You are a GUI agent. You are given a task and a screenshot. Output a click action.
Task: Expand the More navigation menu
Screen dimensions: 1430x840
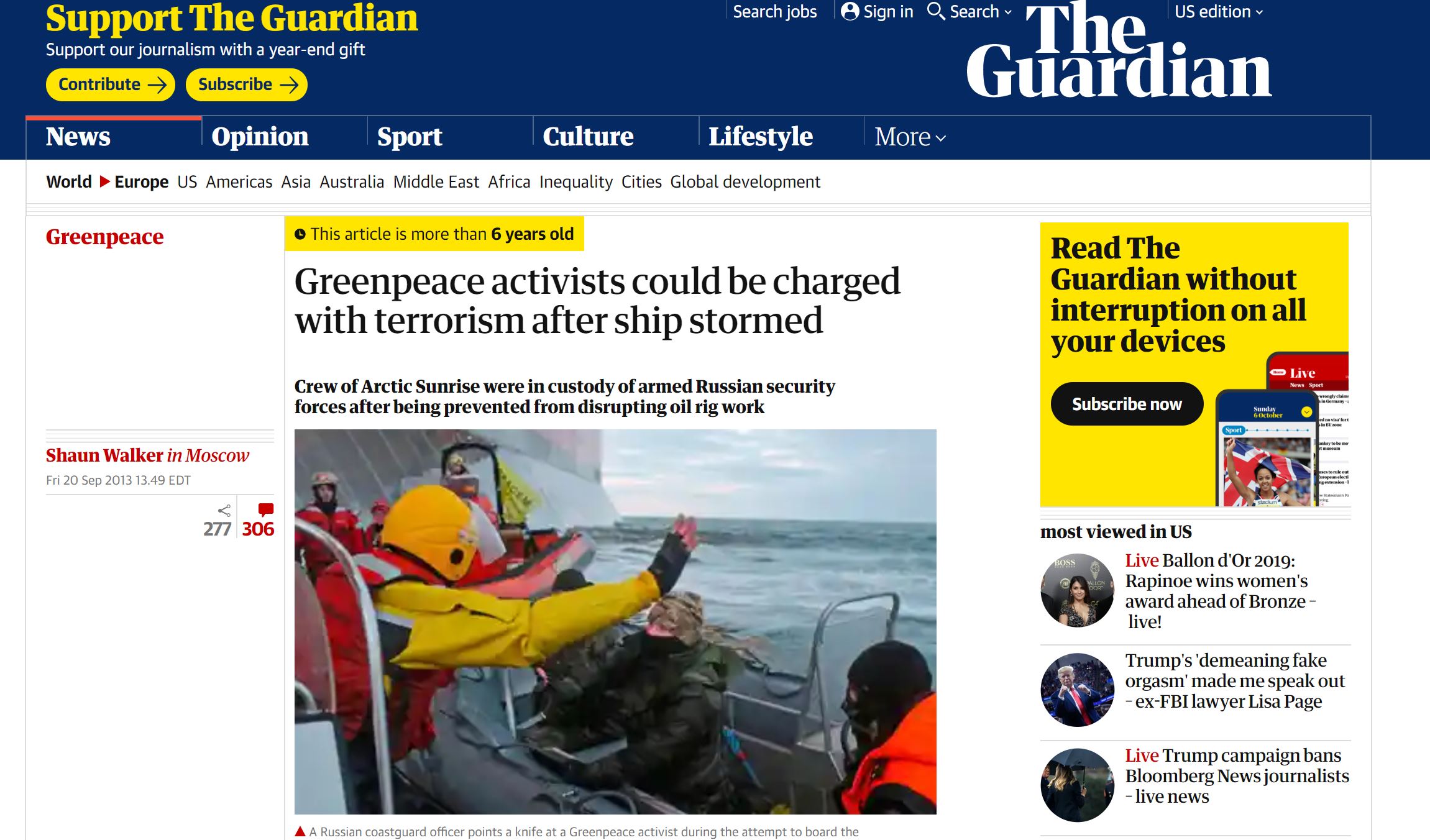(910, 137)
